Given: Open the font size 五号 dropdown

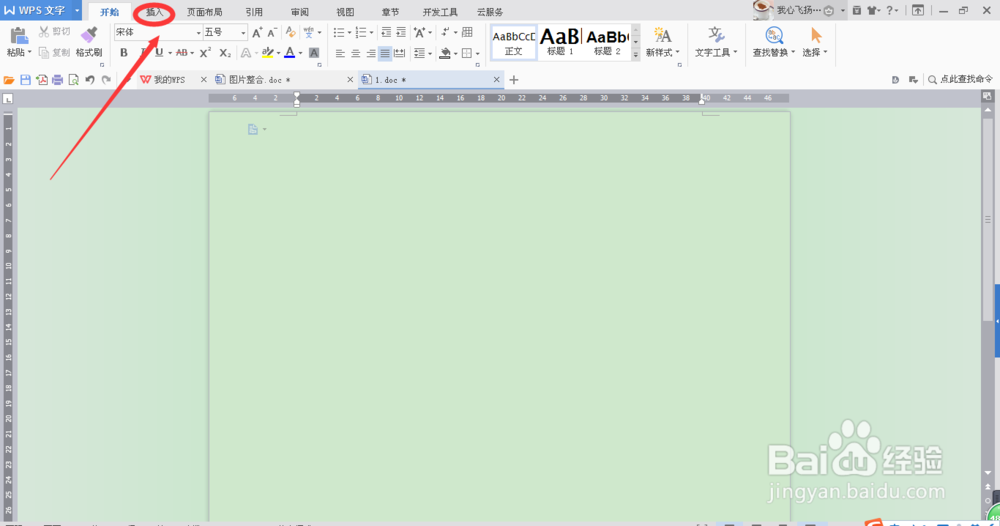Looking at the screenshot, I should [243, 33].
